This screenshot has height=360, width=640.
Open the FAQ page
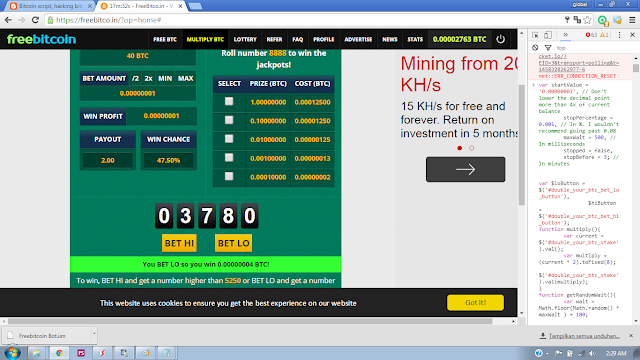(x=298, y=40)
